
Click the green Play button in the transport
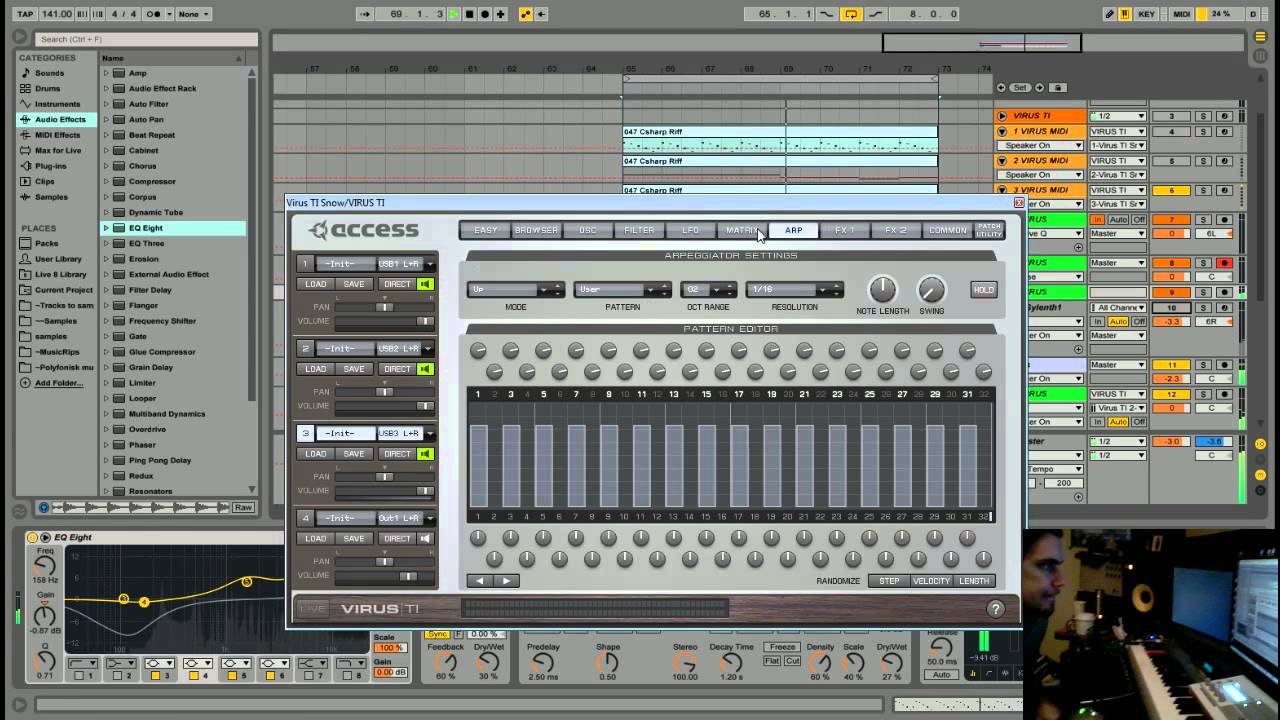(453, 14)
